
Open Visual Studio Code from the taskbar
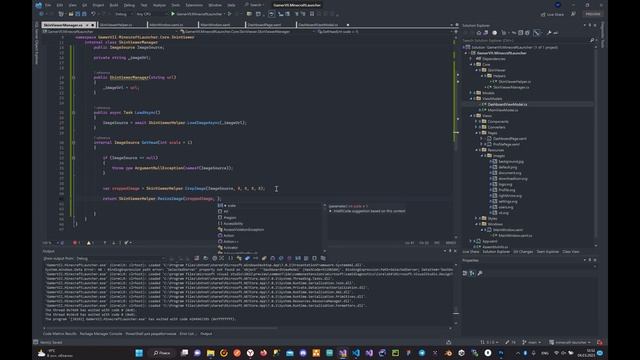(x=356, y=353)
